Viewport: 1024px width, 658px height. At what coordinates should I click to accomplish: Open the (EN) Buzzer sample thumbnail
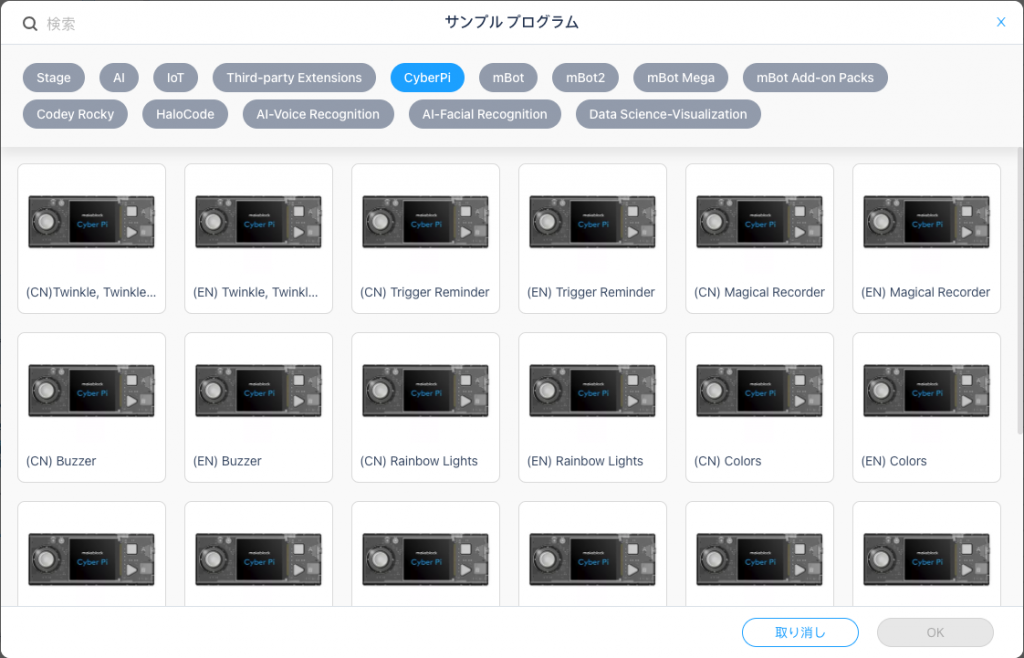259,391
